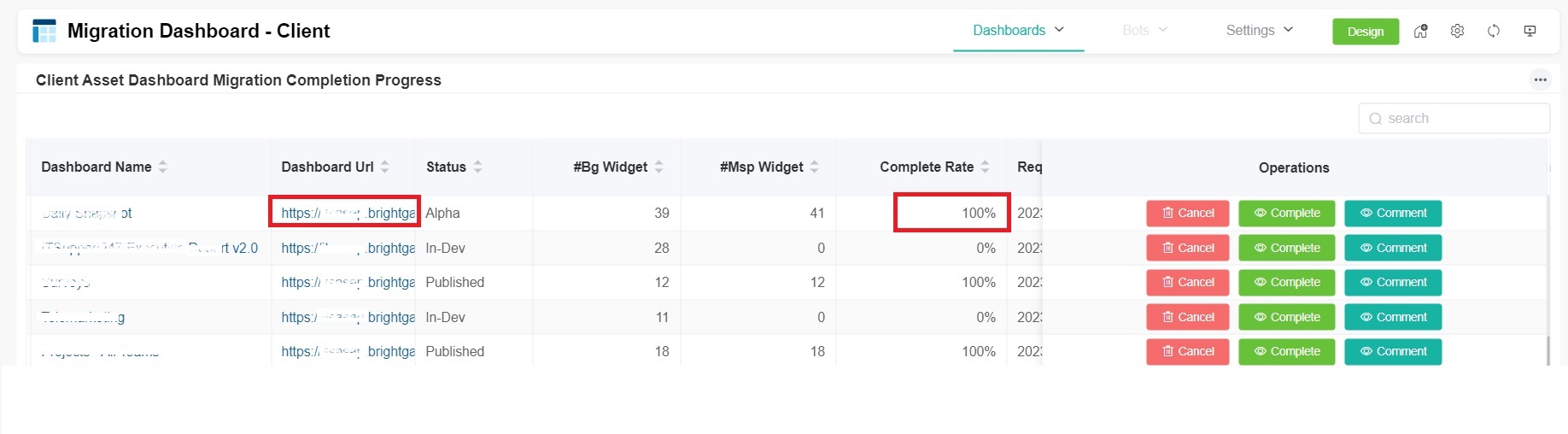Image resolution: width=1568 pixels, height=434 pixels.
Task: Click the table's vertical scrollbar
Action: coord(1548,350)
